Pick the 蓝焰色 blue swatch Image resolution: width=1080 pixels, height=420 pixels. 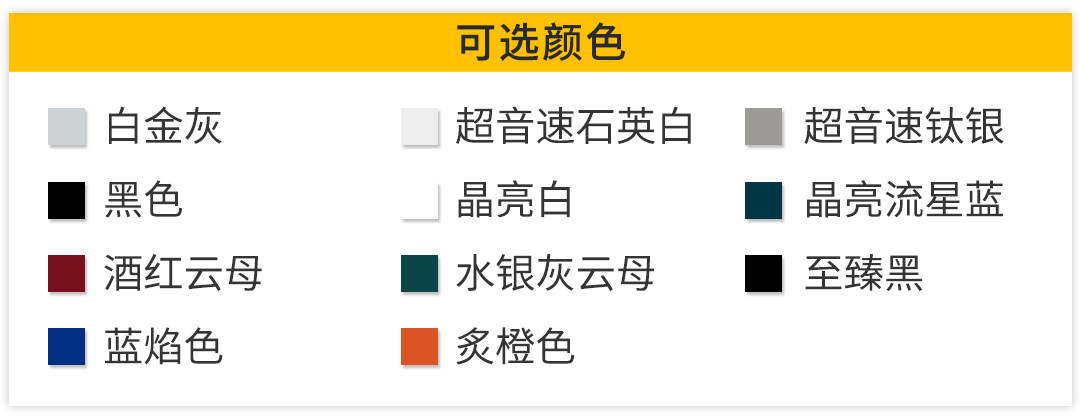click(x=67, y=346)
